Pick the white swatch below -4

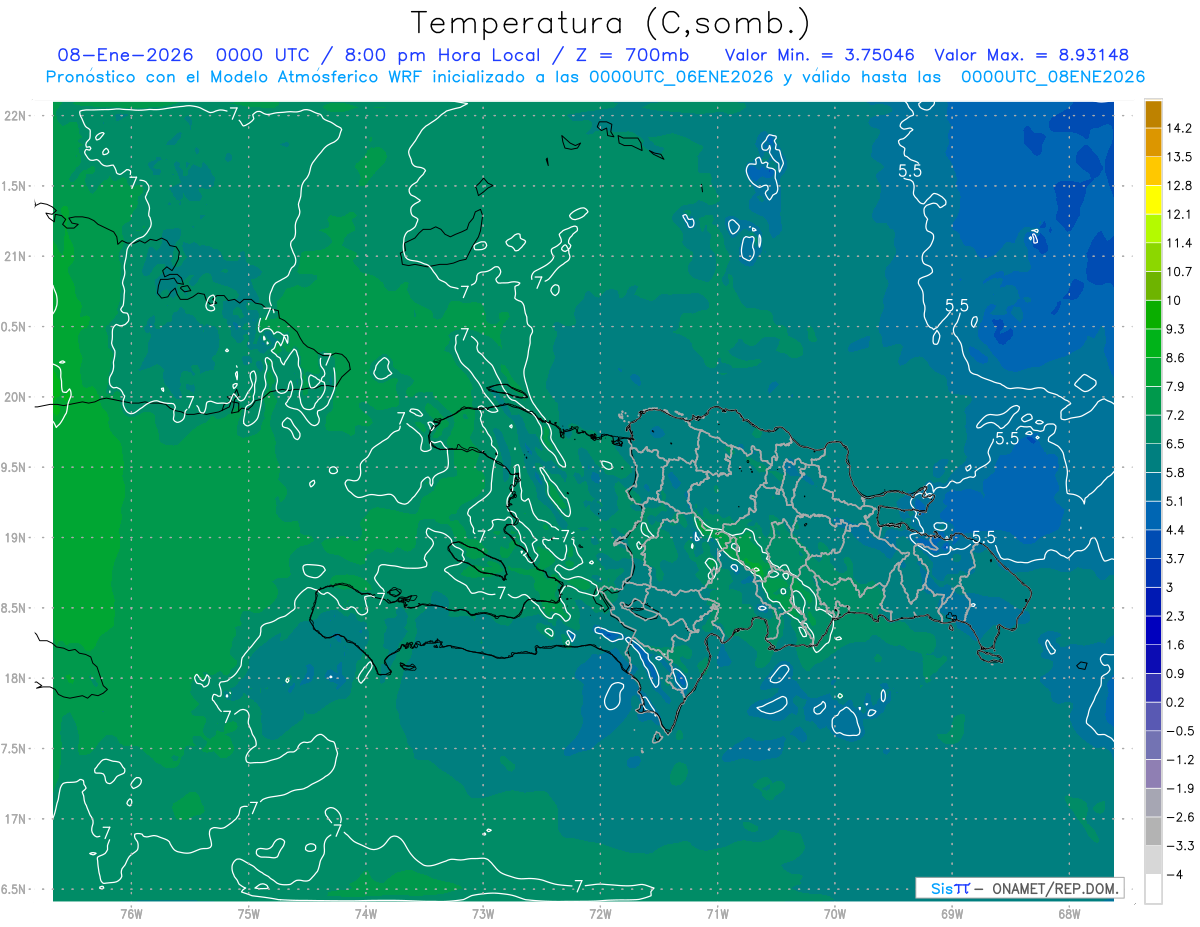1153,889
